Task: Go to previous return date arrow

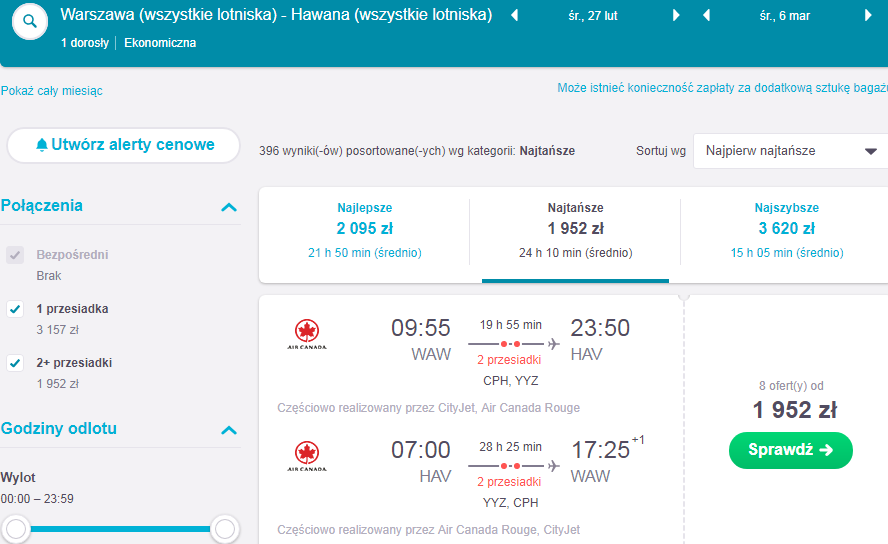Action: point(706,15)
